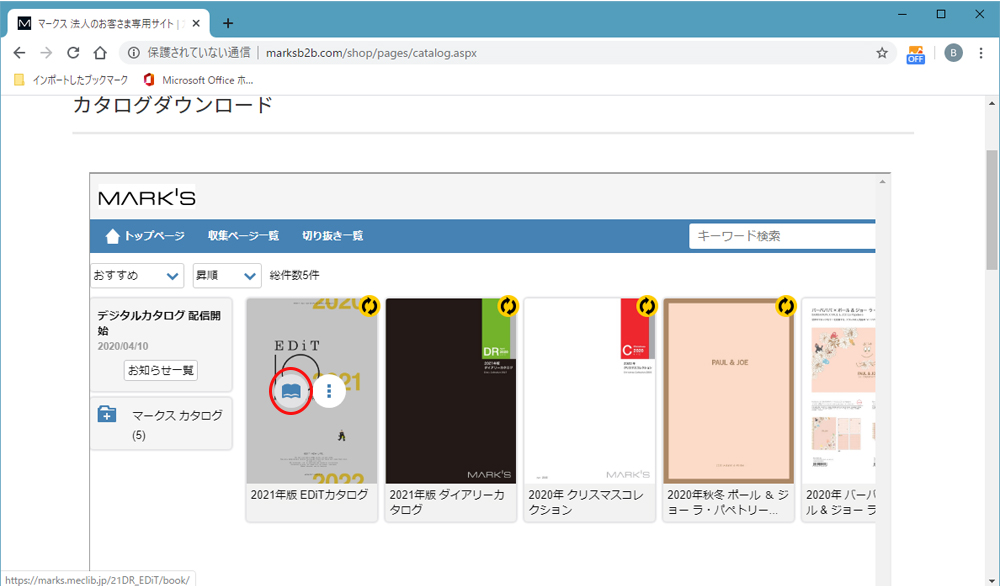
Task: Click the site info icon in address bar
Action: coord(133,53)
